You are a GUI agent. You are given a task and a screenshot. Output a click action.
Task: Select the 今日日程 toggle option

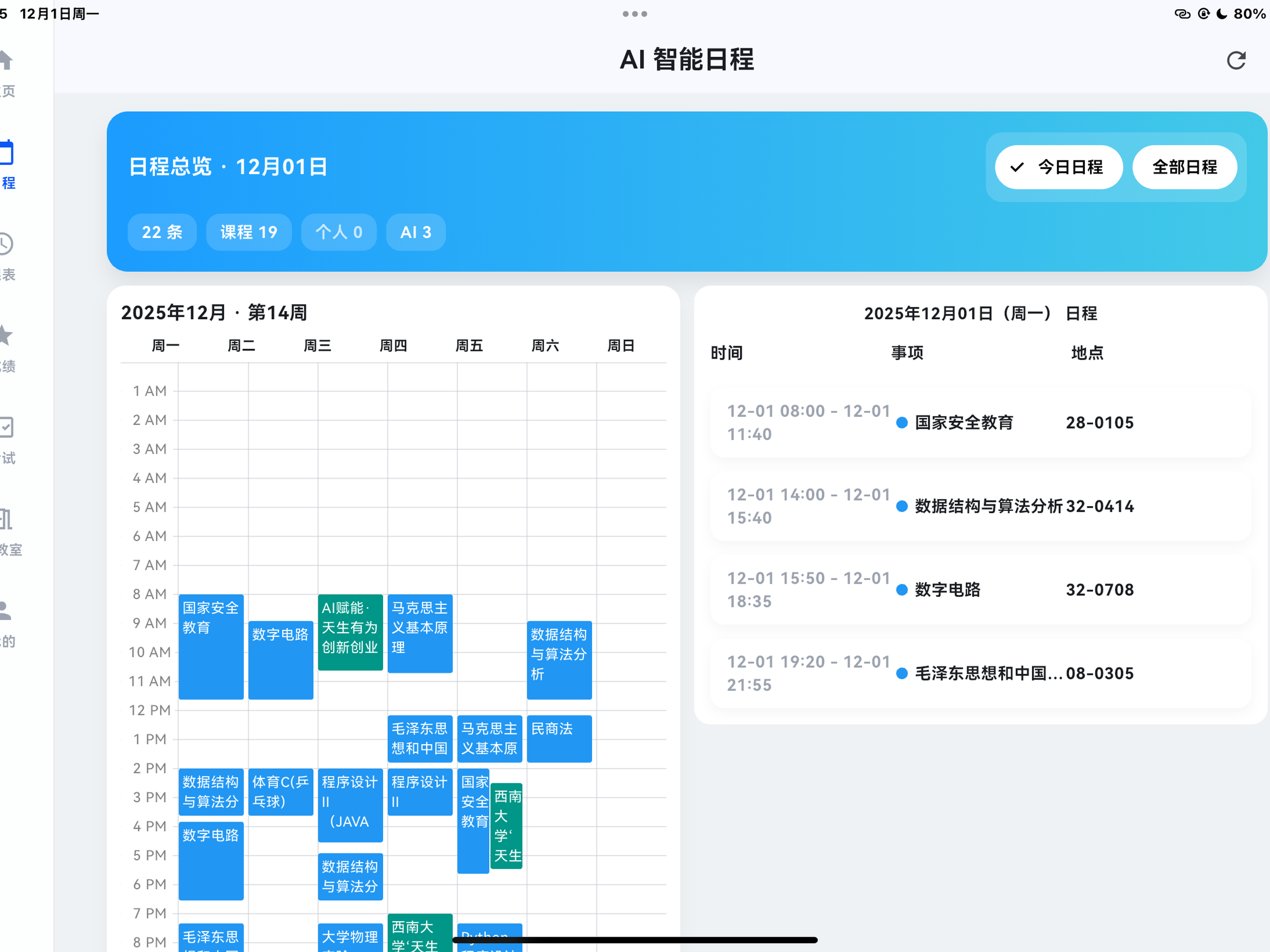1058,167
